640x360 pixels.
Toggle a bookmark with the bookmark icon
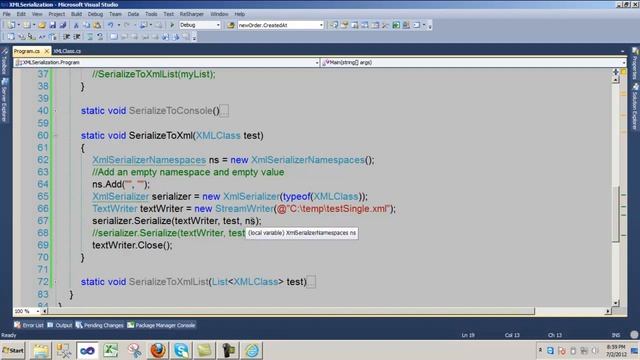(x=114, y=37)
